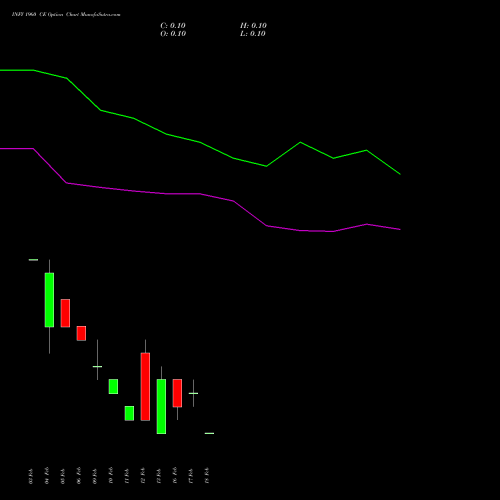
Task: Select the 18 Feb date label
Action: click(x=207, y=476)
